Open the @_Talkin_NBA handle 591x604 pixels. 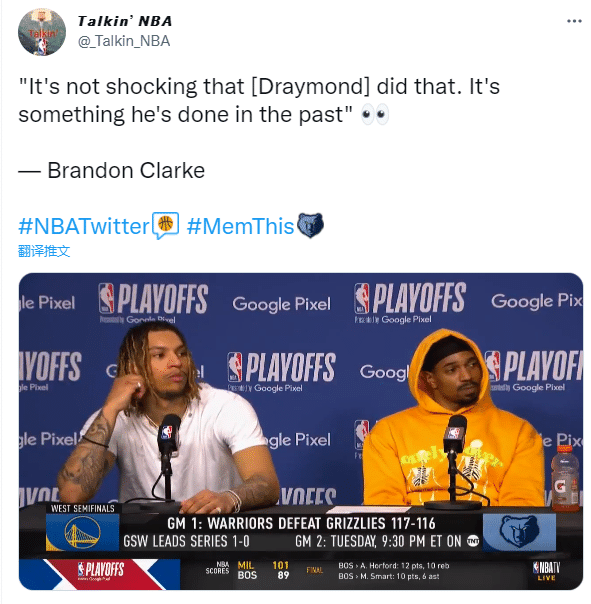click(x=124, y=41)
